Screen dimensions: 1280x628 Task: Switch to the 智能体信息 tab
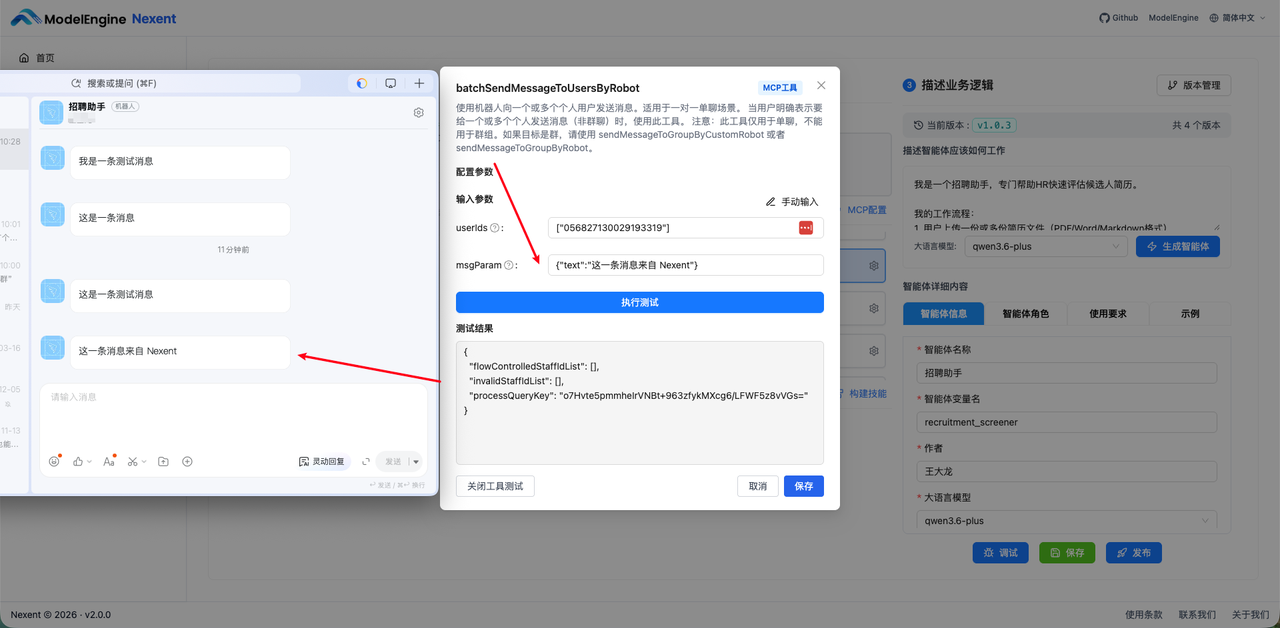point(943,313)
